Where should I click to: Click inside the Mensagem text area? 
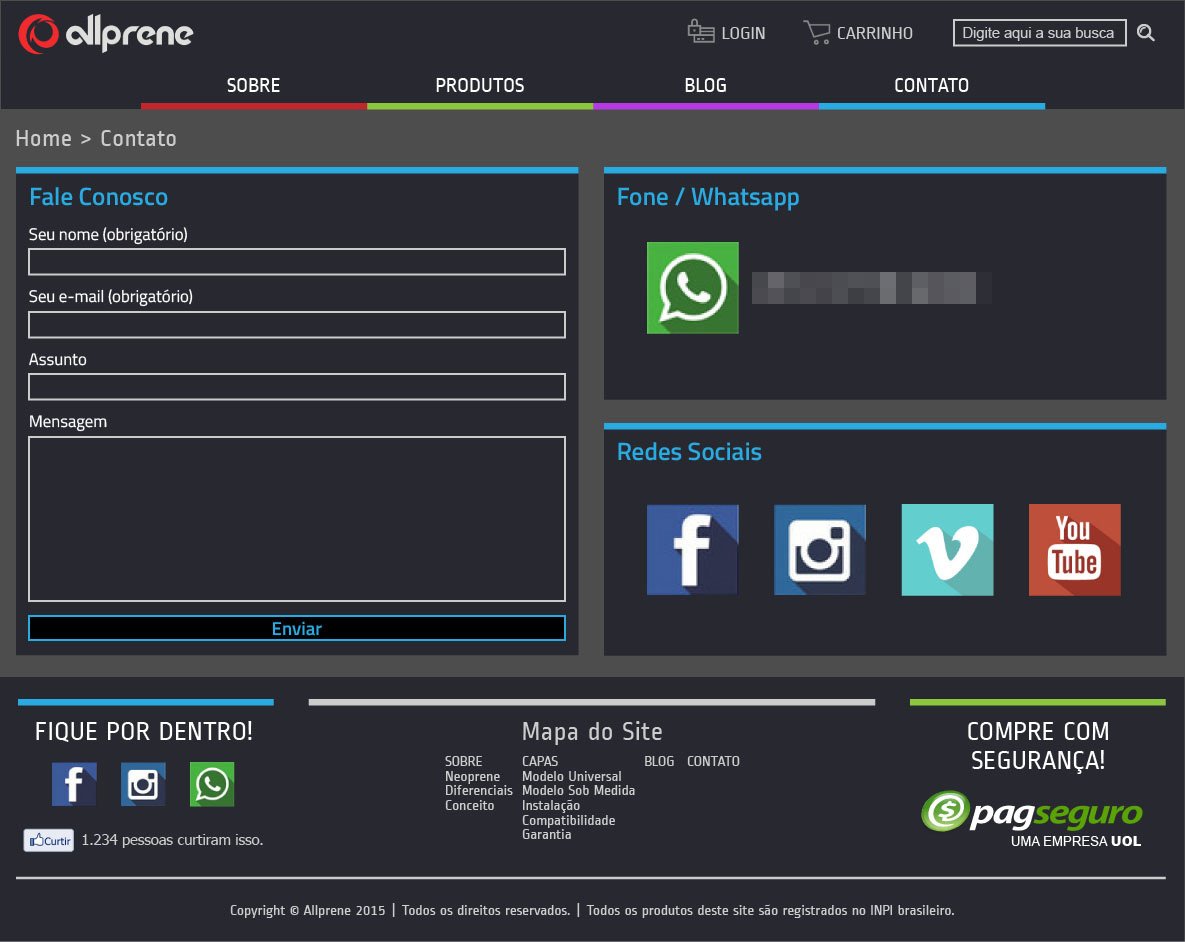click(297, 518)
